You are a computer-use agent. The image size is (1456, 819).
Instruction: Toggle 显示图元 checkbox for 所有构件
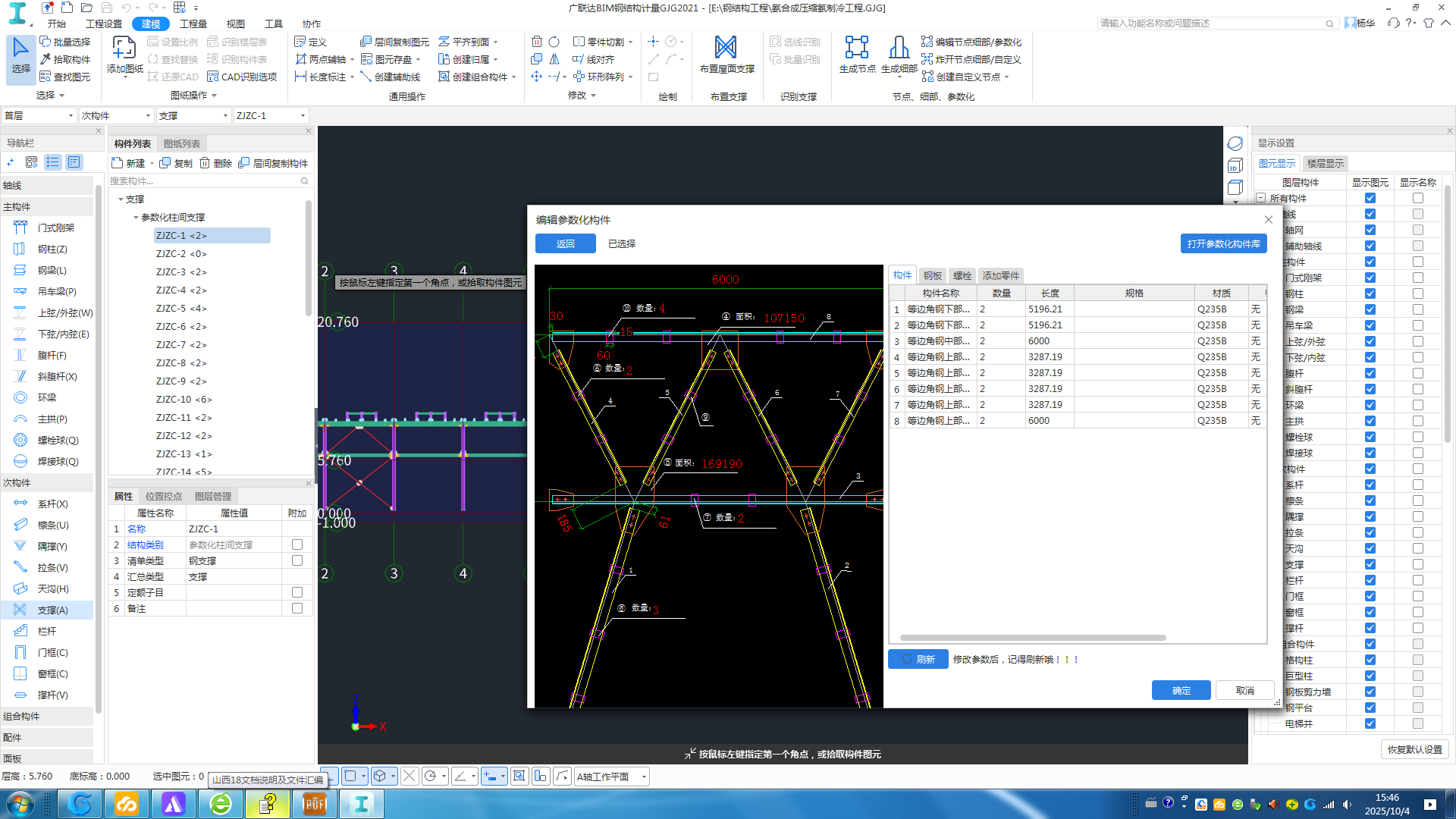tap(1370, 198)
